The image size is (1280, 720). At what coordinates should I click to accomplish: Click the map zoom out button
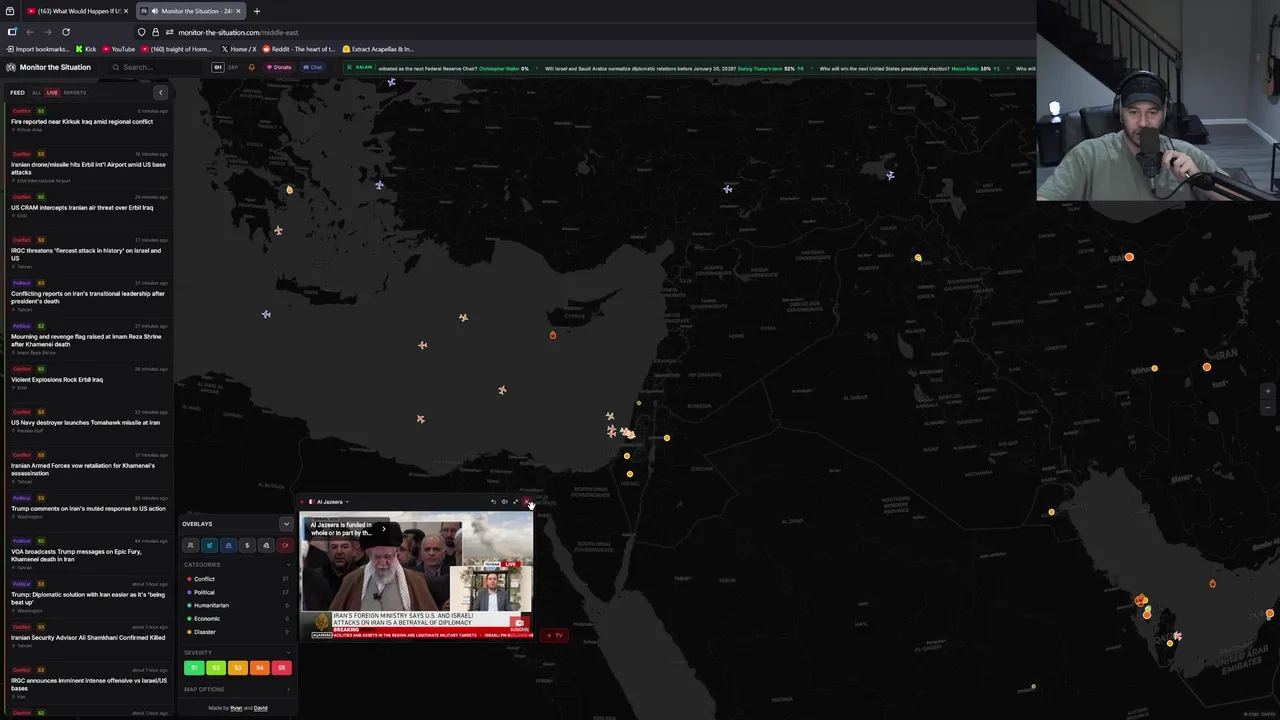tap(1268, 407)
